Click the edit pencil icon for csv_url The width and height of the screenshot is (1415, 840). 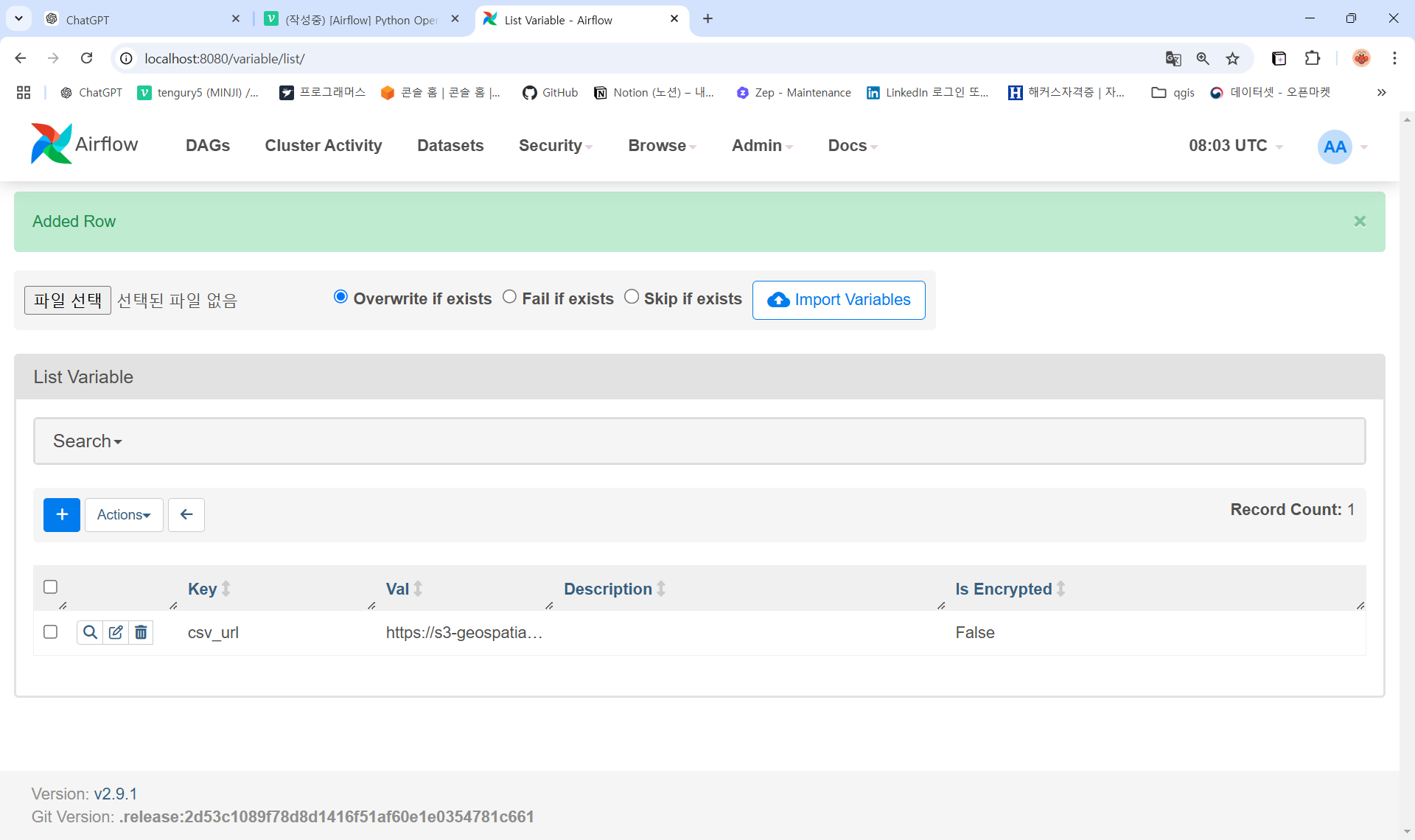116,632
